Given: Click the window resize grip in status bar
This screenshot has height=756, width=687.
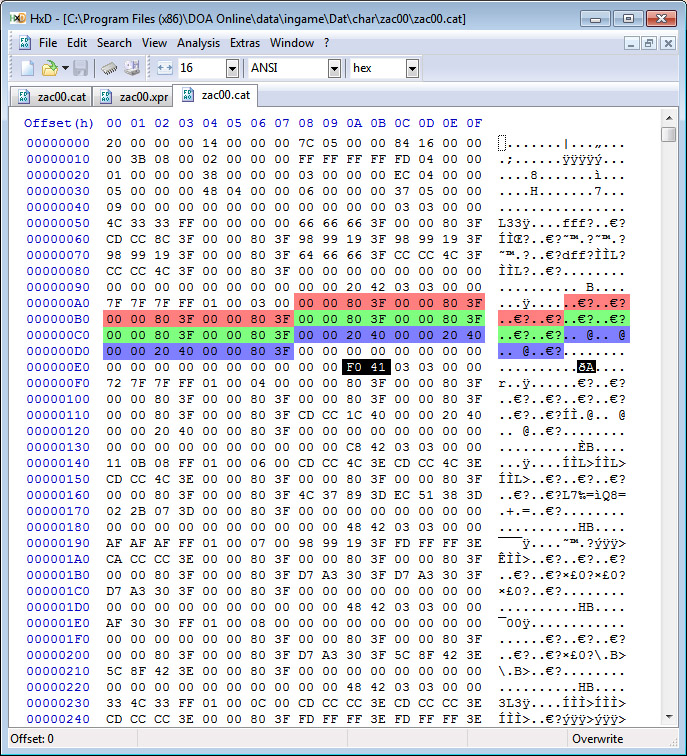Looking at the screenshot, I should coord(673,742).
